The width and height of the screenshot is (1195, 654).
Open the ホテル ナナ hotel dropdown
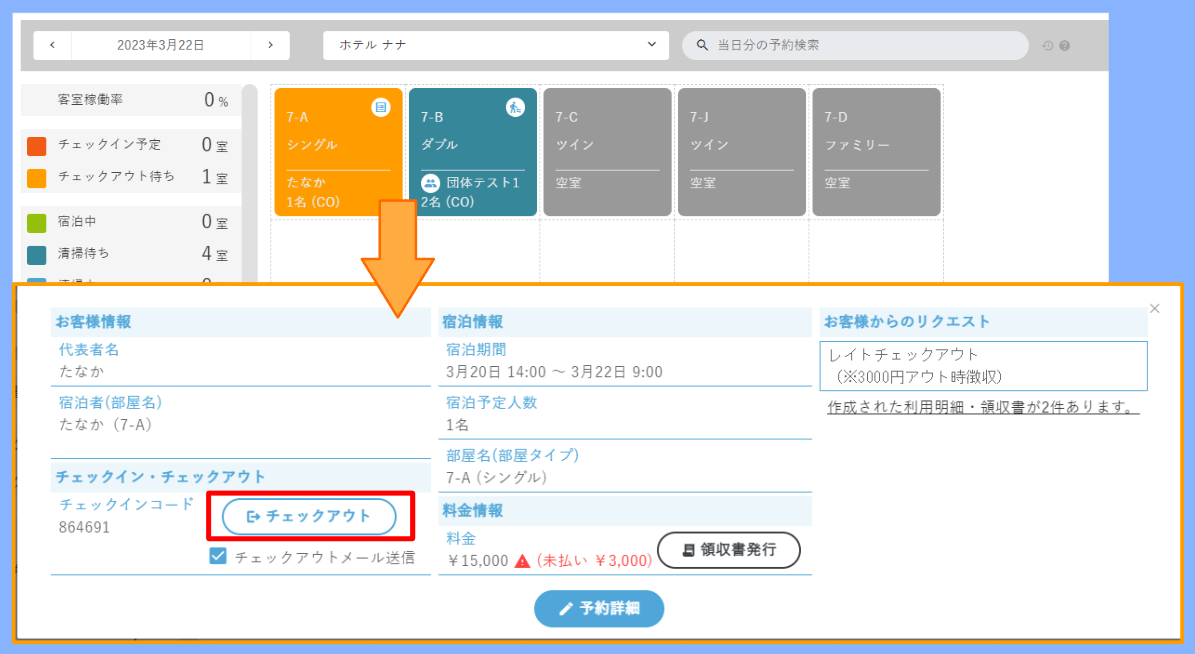(496, 45)
